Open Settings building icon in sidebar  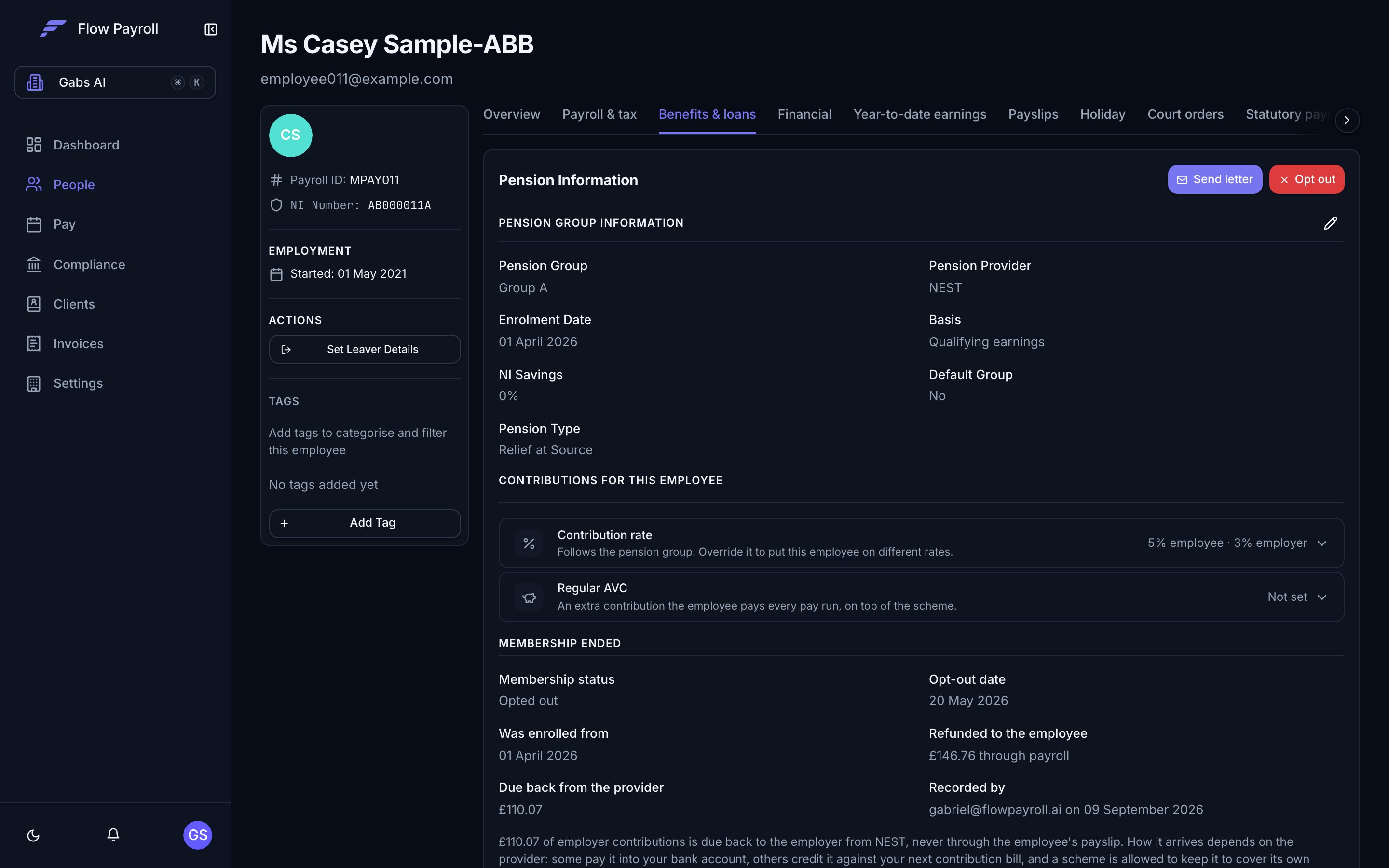click(x=34, y=383)
